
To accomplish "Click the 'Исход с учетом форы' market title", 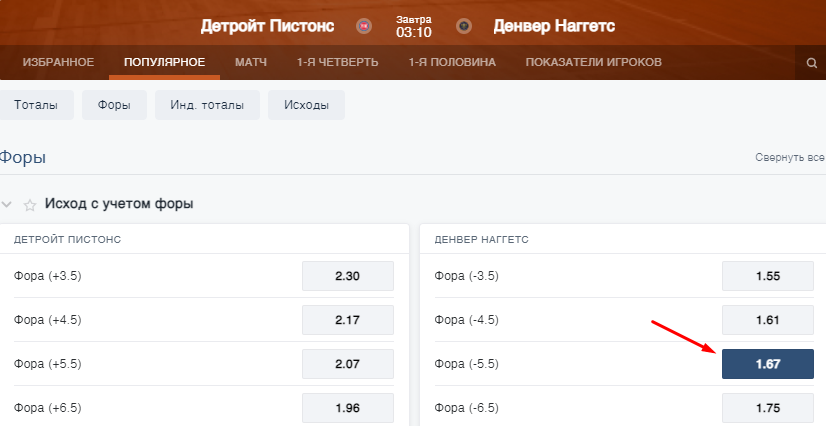I will click(x=119, y=204).
